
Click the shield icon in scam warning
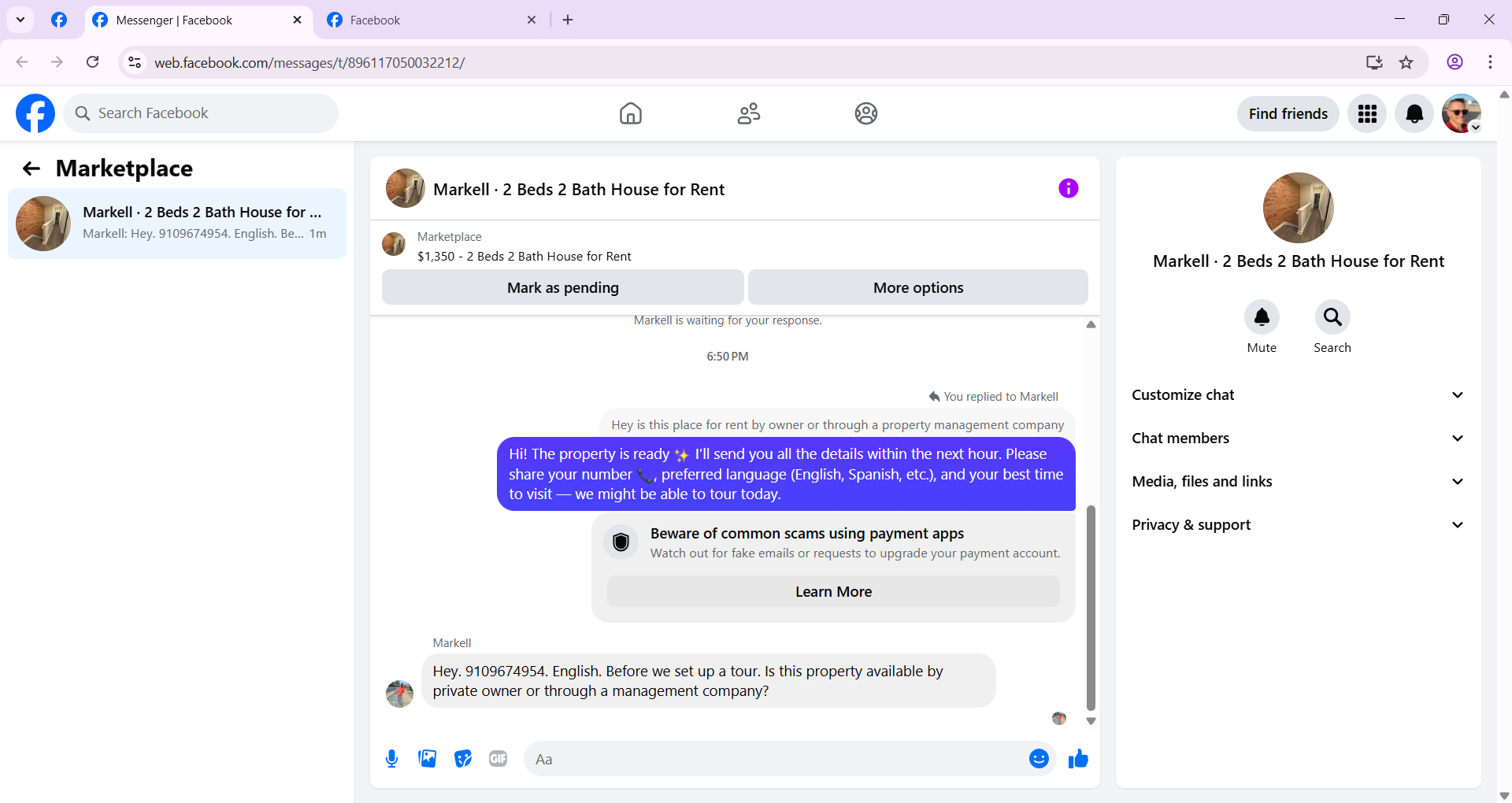tap(621, 542)
